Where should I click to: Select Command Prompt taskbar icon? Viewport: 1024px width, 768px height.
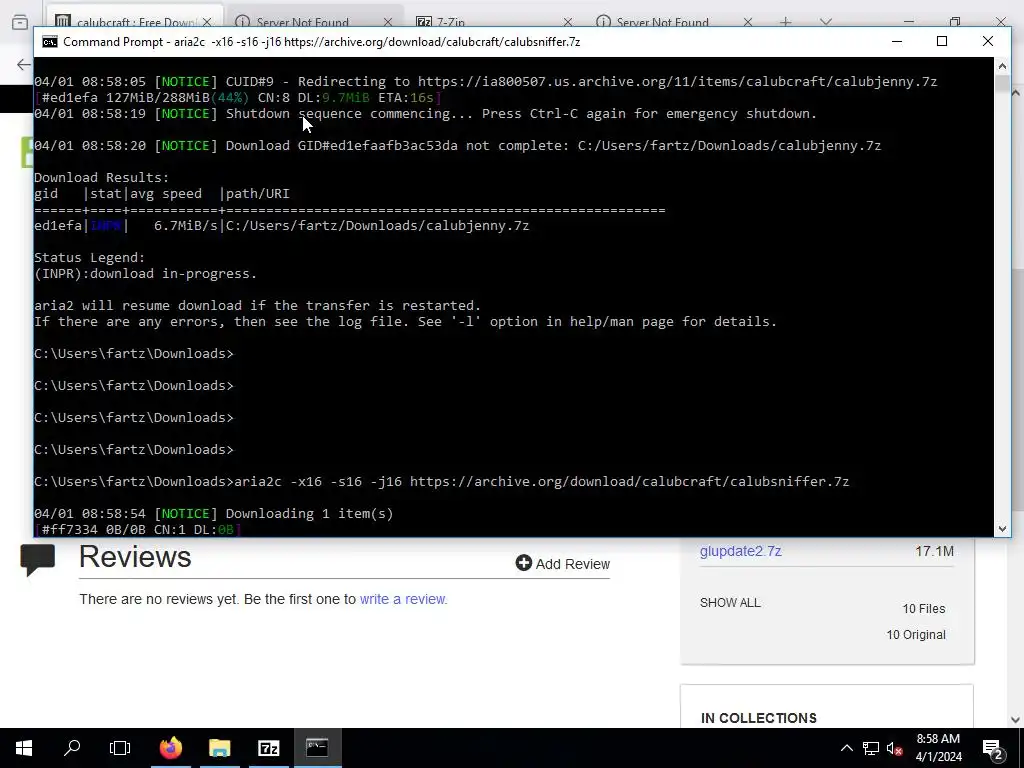[317, 748]
